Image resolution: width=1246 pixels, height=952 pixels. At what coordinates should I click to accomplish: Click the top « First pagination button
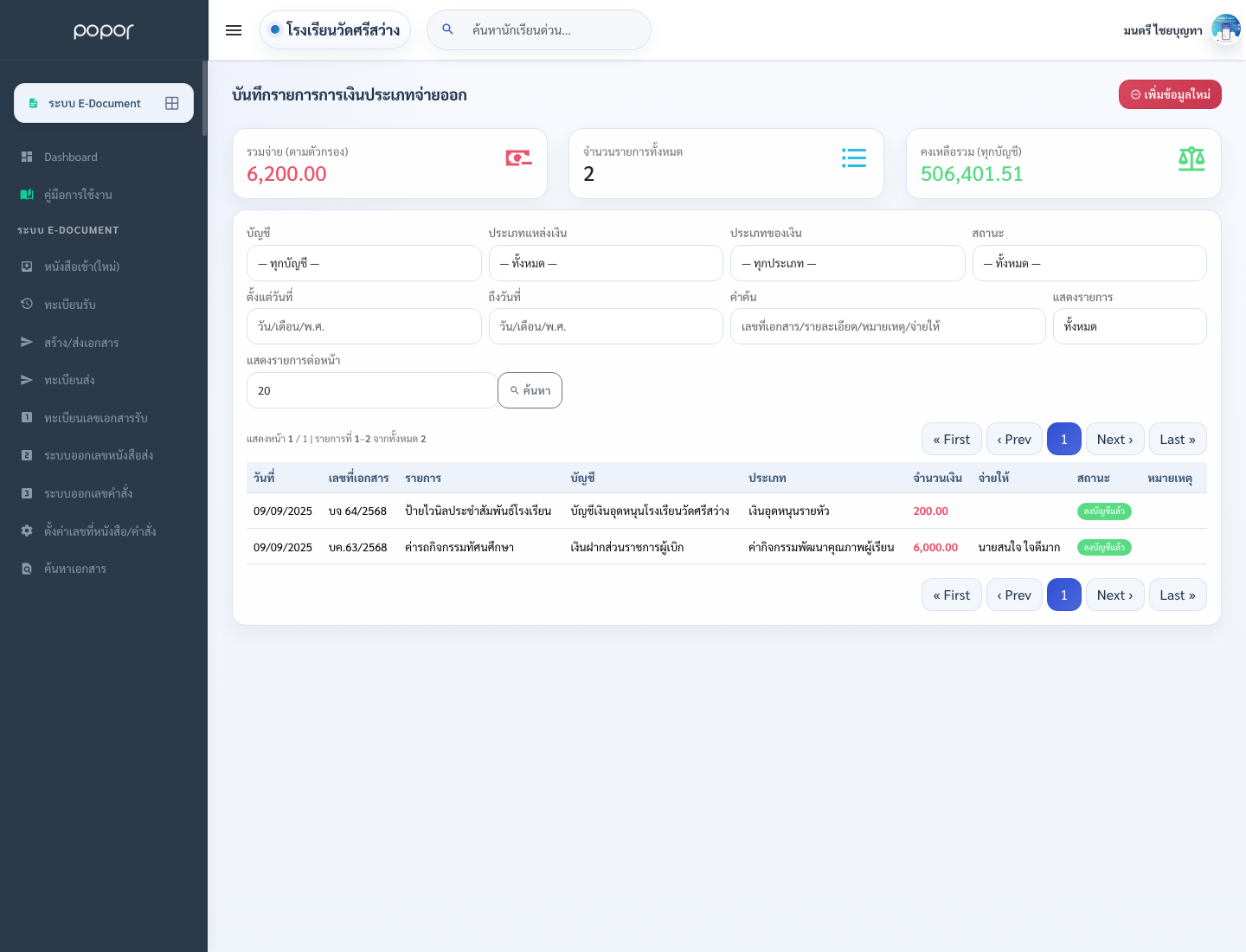tap(952, 439)
